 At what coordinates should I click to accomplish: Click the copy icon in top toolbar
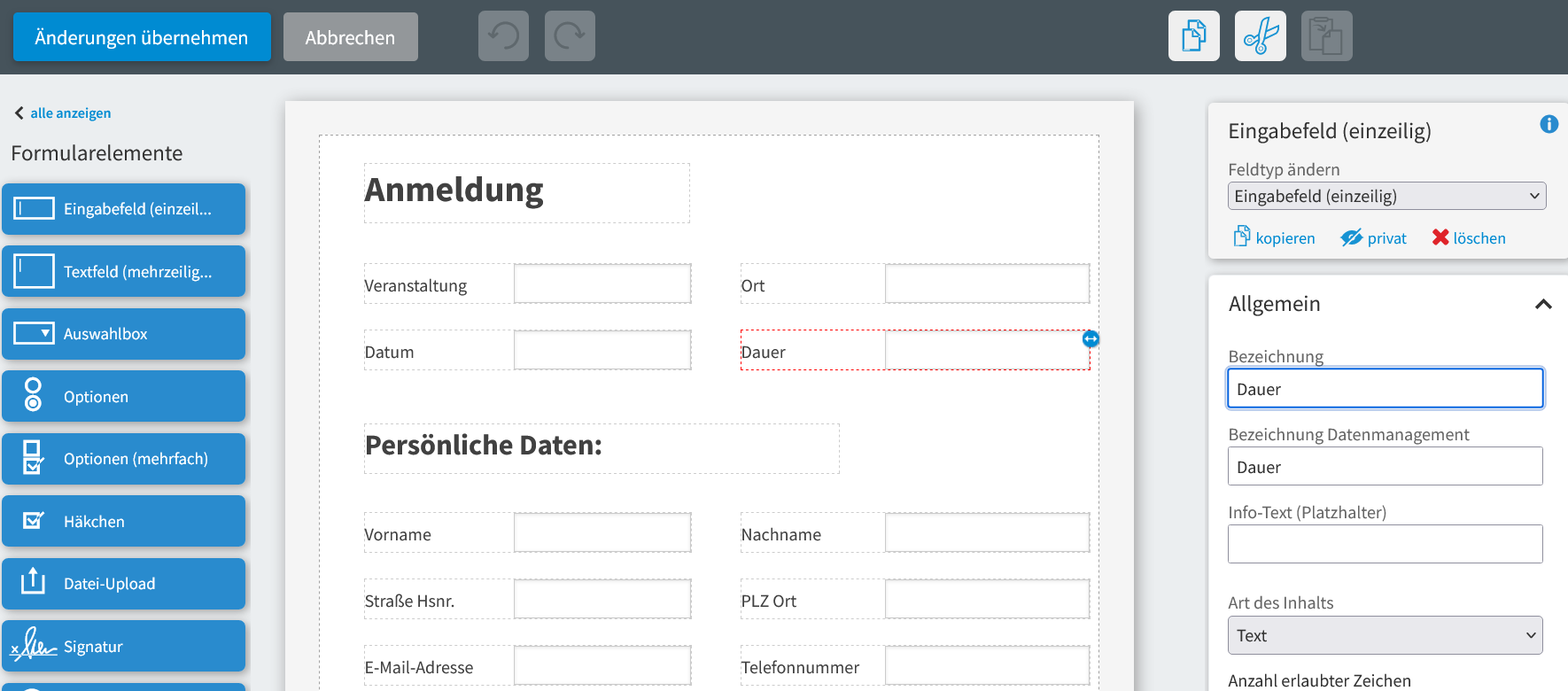coord(1193,36)
